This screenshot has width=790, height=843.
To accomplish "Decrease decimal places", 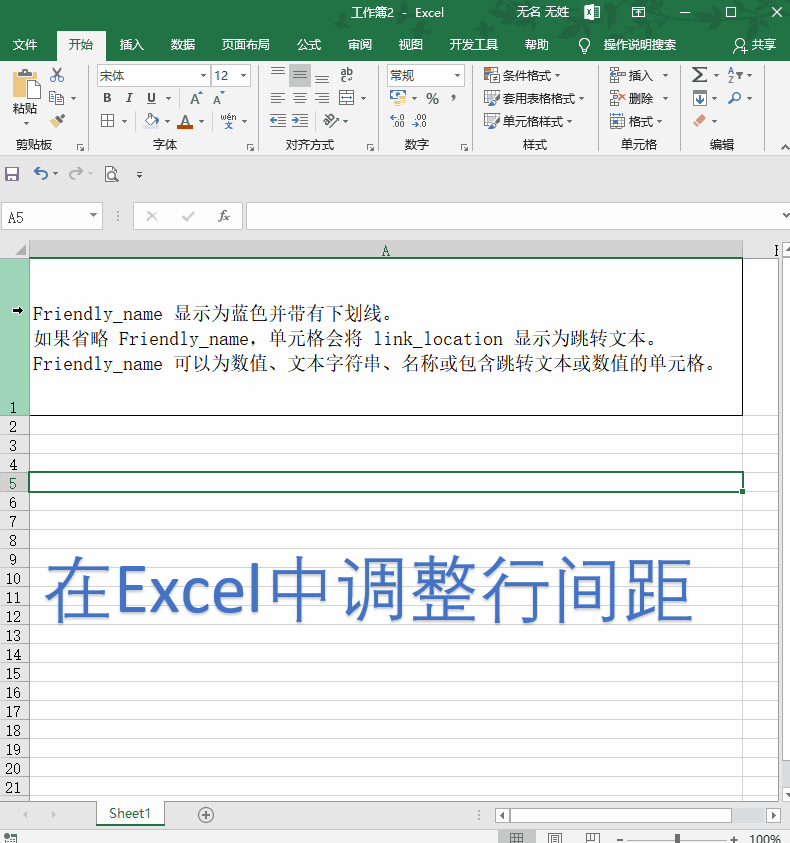I will click(419, 120).
